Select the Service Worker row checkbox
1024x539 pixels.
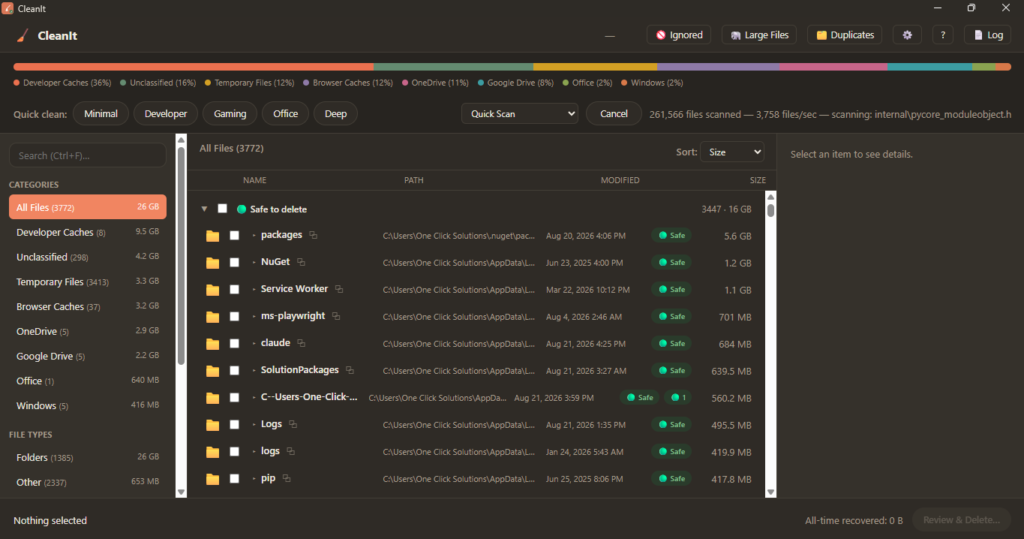click(x=234, y=289)
